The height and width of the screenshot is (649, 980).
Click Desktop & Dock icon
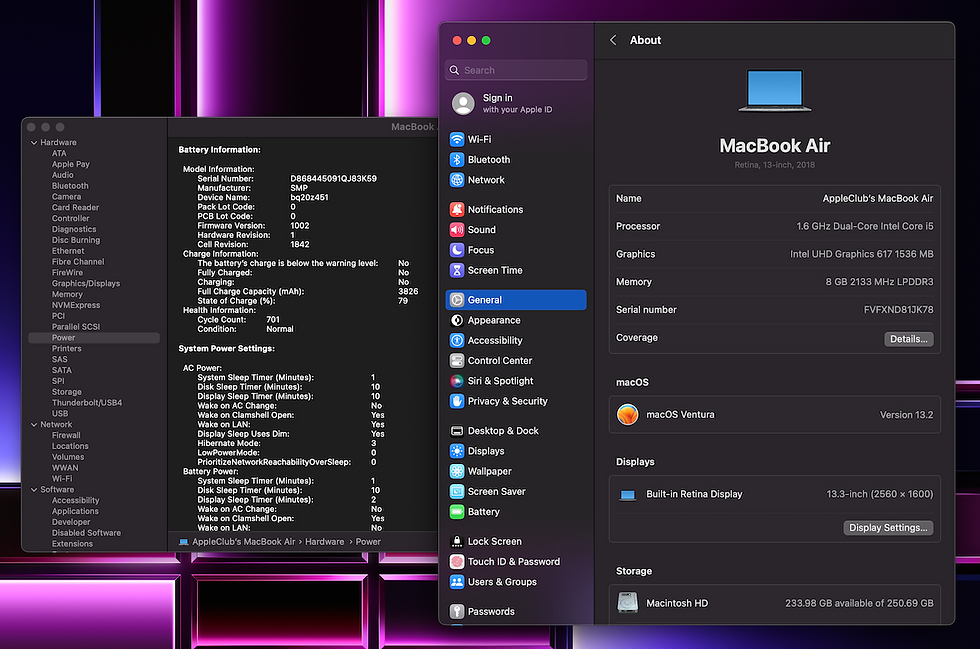click(x=457, y=431)
